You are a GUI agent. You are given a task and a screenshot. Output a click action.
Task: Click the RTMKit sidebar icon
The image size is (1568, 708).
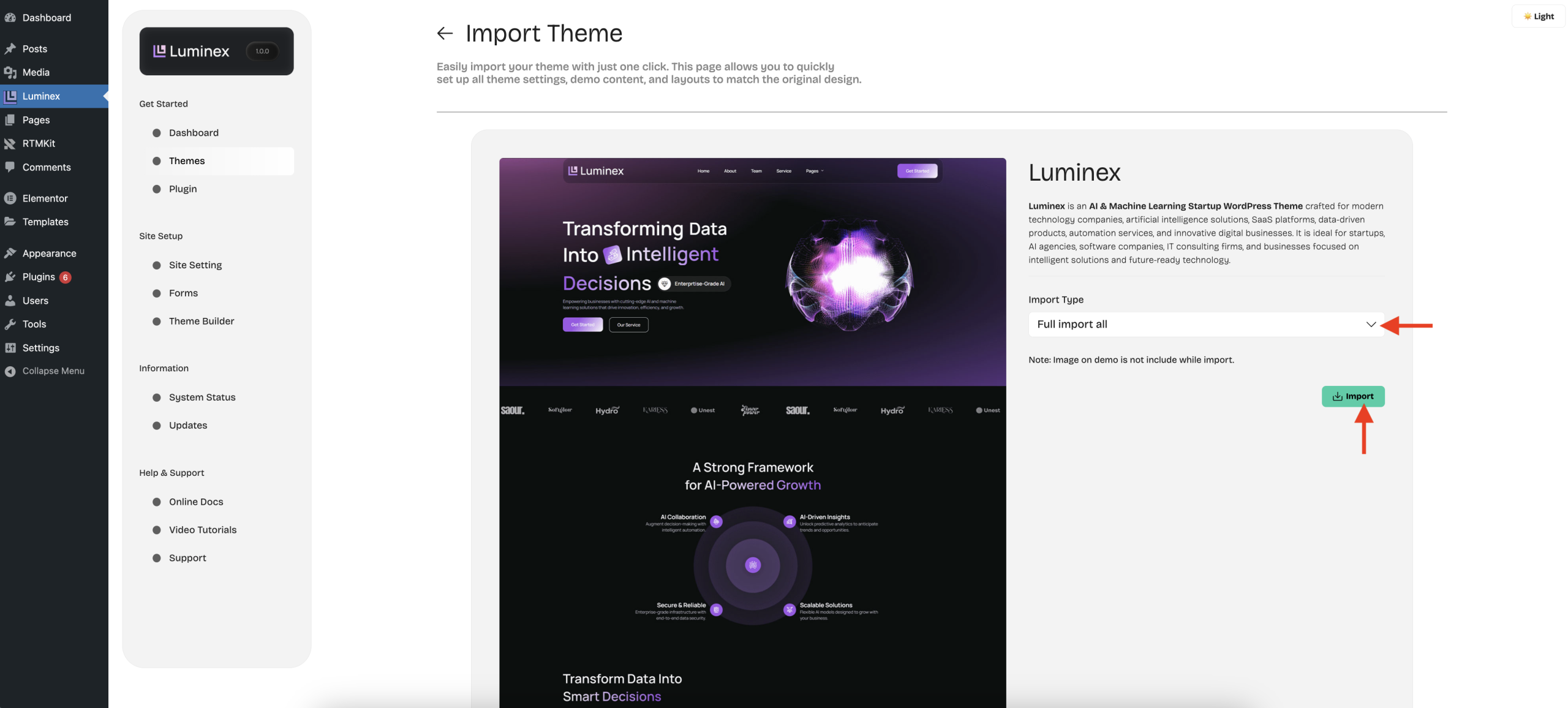click(x=10, y=143)
